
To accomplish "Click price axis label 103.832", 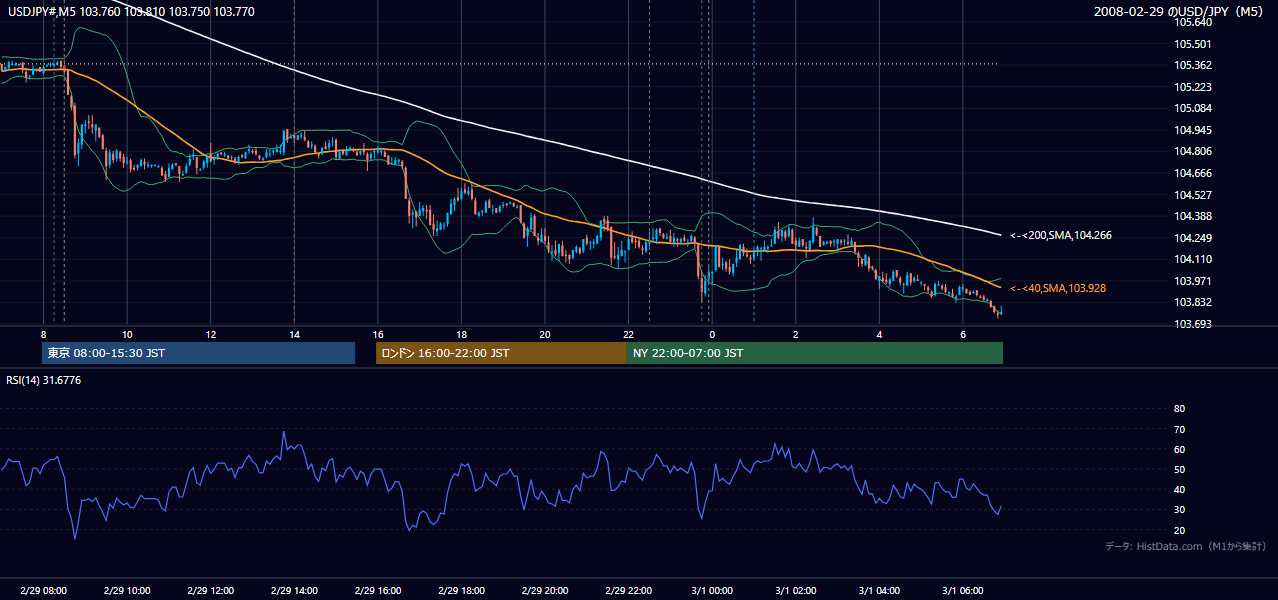I will coord(1193,303).
